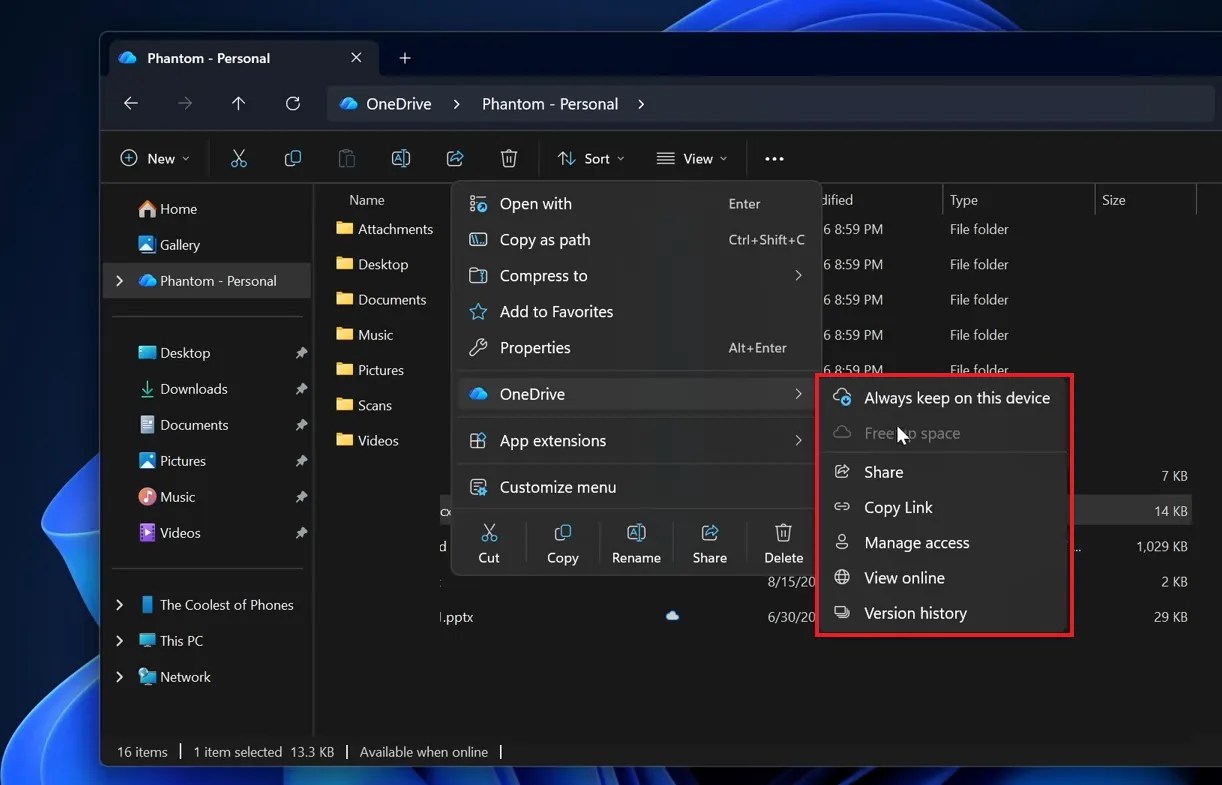
Task: Click Share in the context menu bottom bar
Action: pos(710,543)
